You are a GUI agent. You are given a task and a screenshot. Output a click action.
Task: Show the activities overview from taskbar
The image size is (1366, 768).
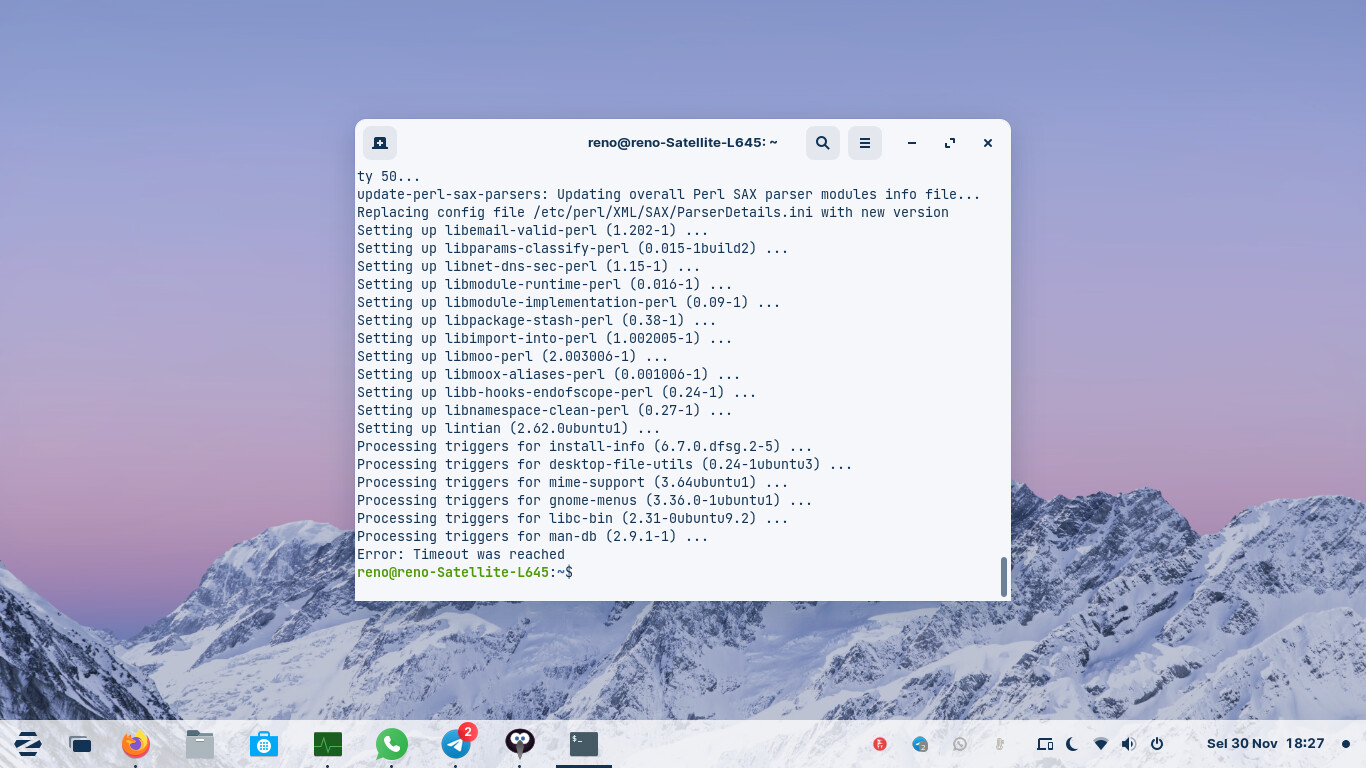point(80,744)
